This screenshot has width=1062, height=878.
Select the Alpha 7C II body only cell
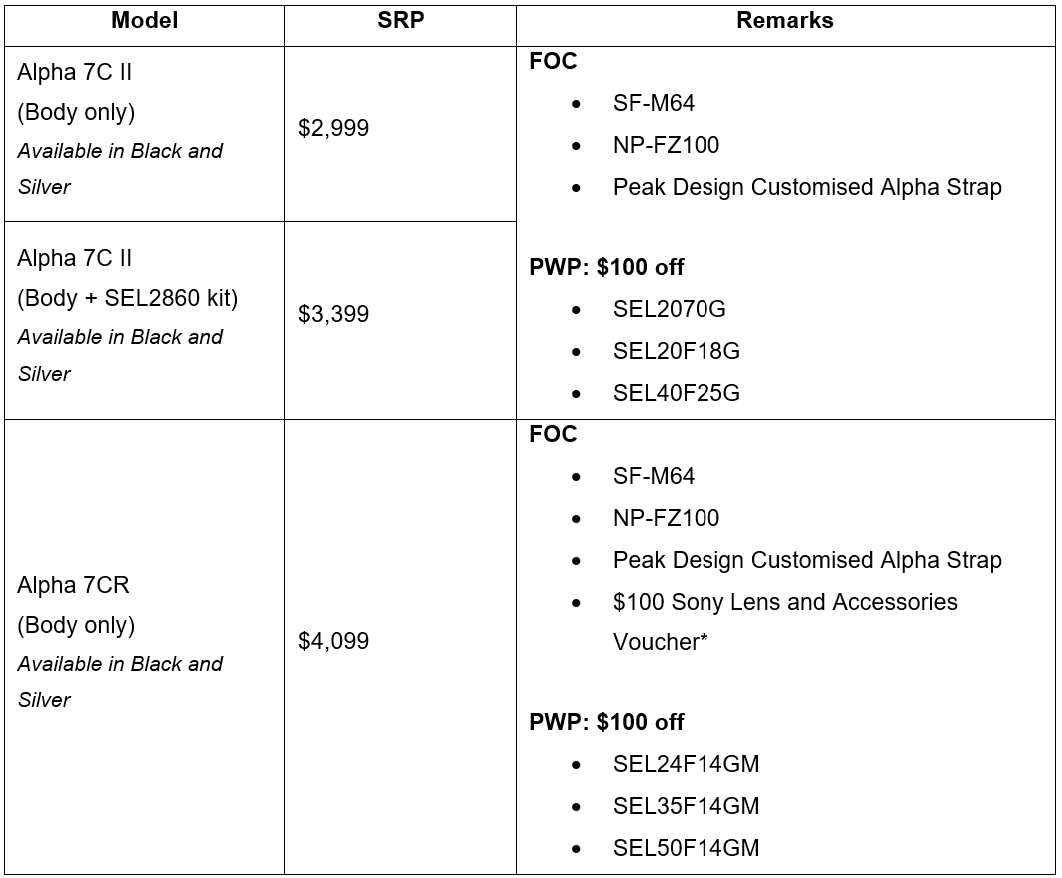pyautogui.click(x=144, y=133)
